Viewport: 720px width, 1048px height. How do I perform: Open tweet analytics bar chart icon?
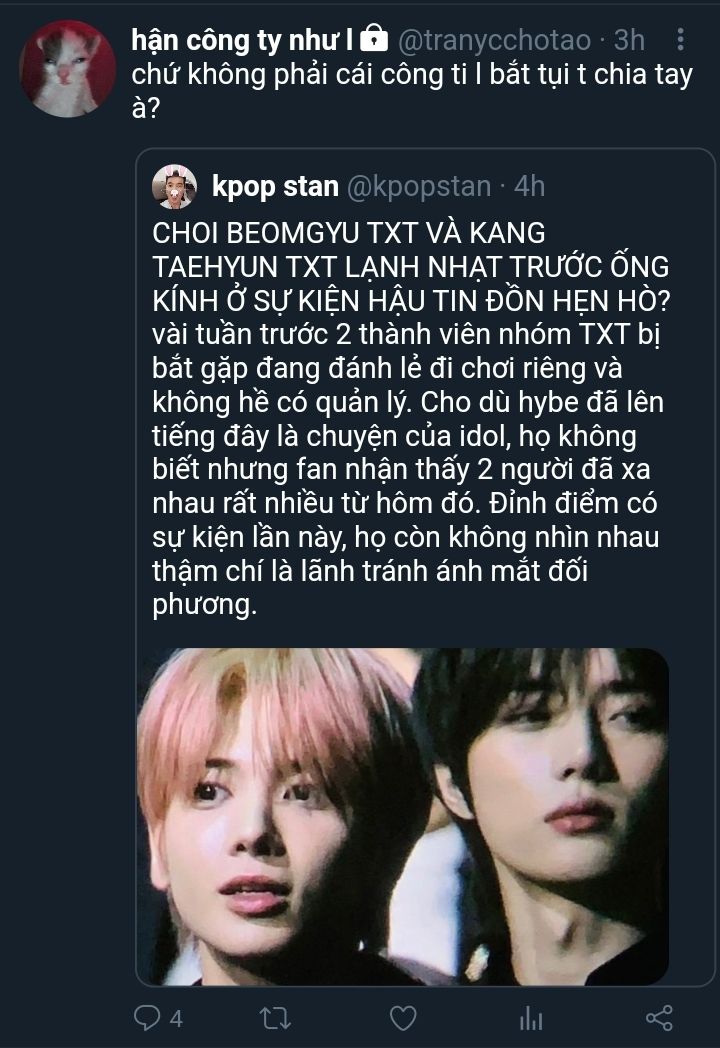pos(531,1018)
